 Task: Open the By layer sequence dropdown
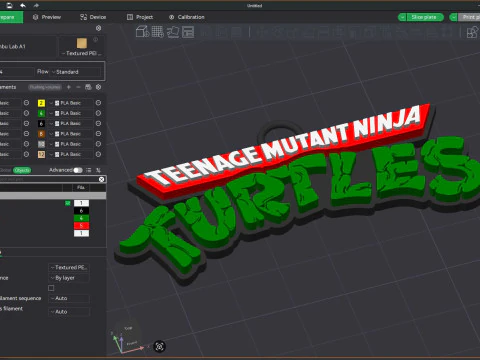point(69,278)
